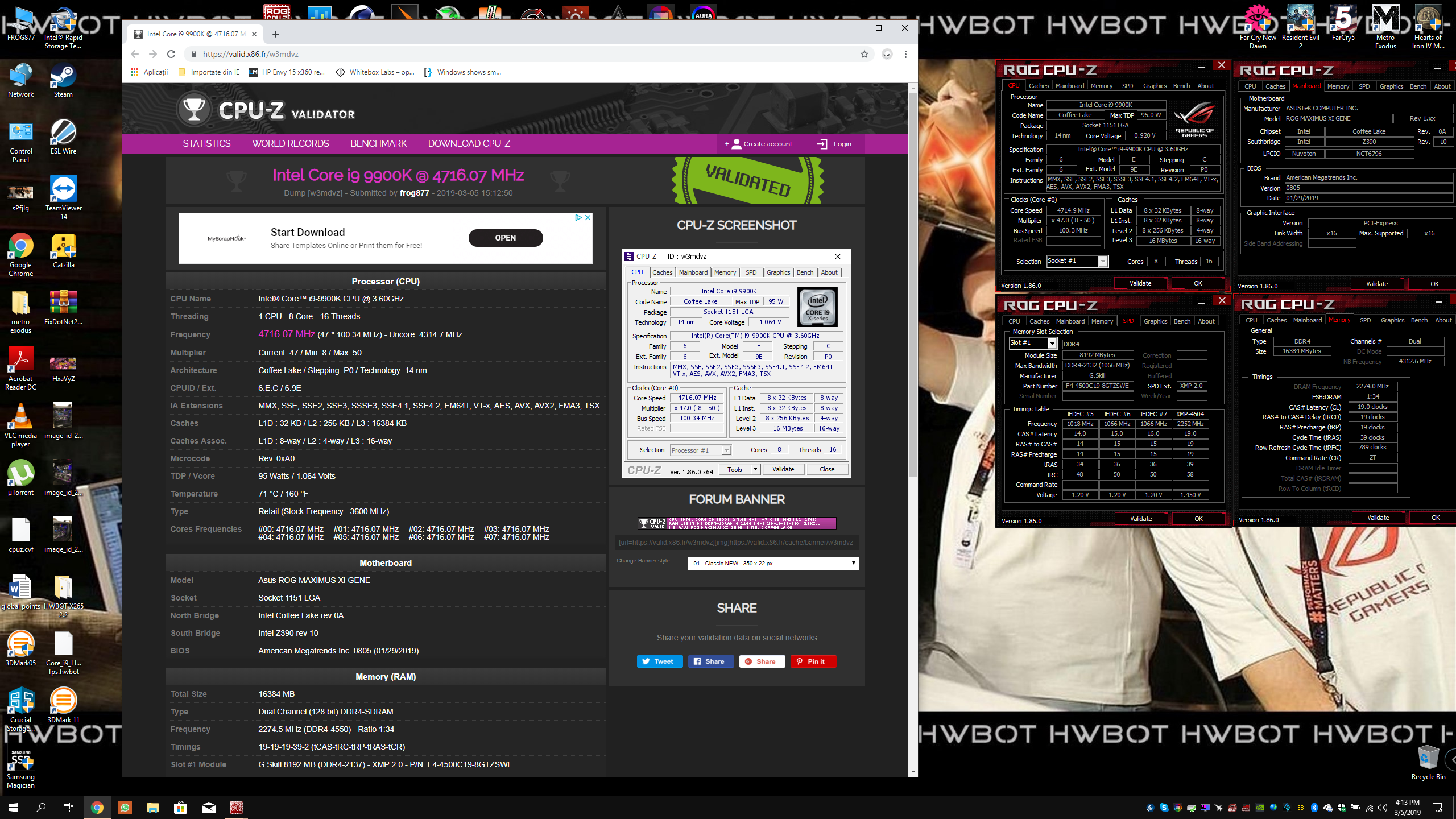Open Steam desktop shortcut
This screenshot has width=1456, height=819.
tap(63, 81)
